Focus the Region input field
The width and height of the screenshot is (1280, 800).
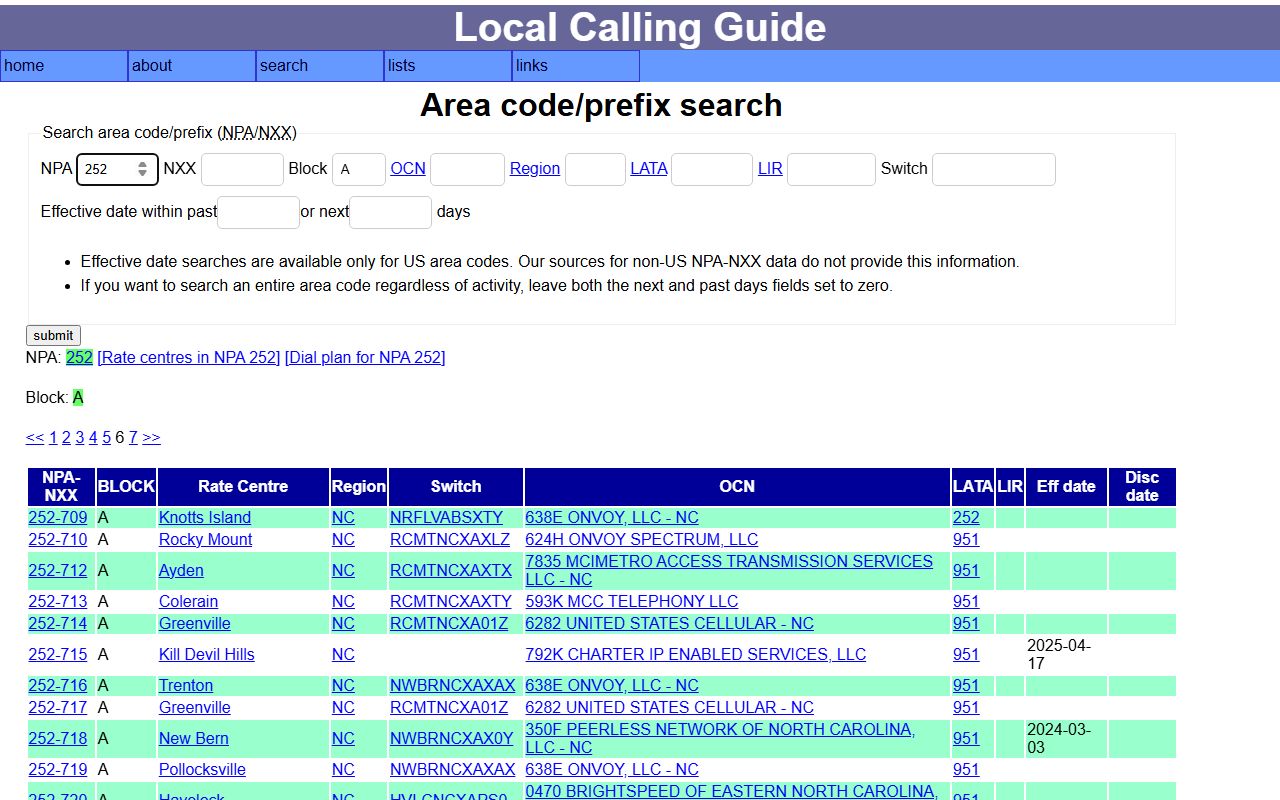595,169
